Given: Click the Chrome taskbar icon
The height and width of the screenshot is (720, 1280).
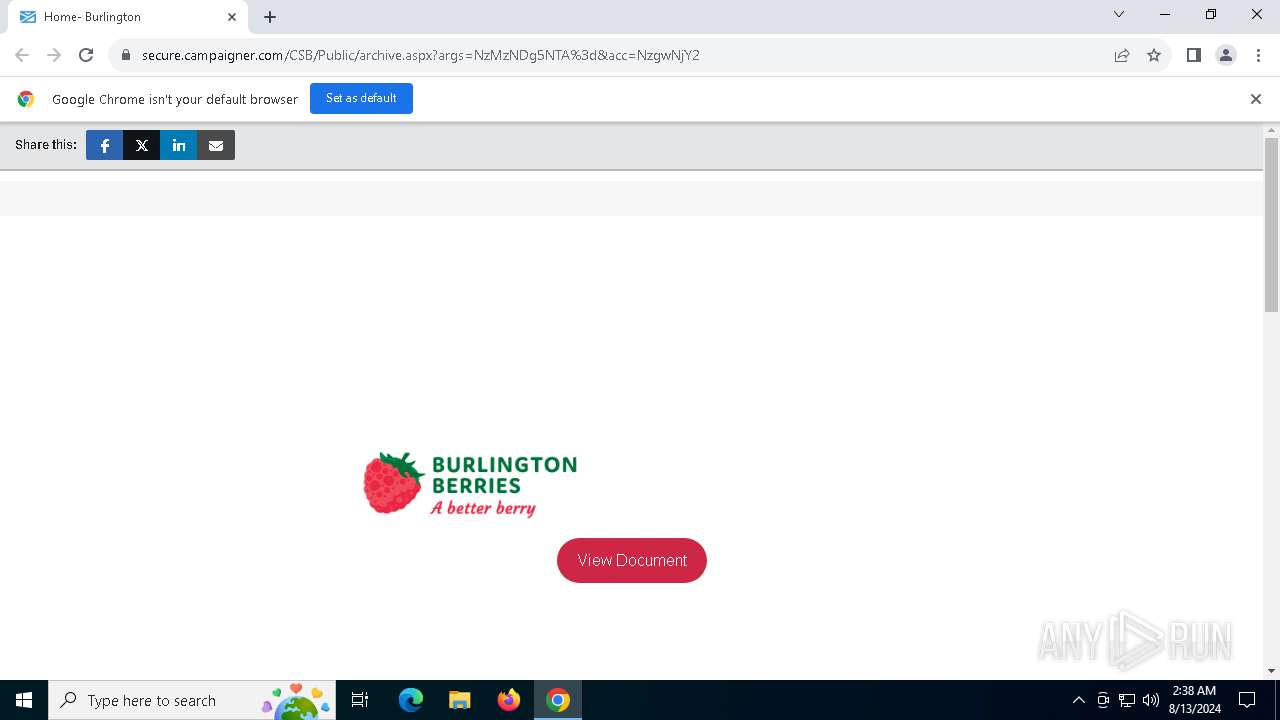Looking at the screenshot, I should (558, 700).
